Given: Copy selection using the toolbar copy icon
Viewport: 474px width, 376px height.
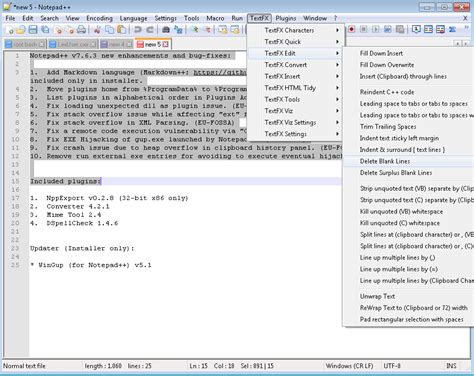Looking at the screenshot, I should click(x=109, y=30).
